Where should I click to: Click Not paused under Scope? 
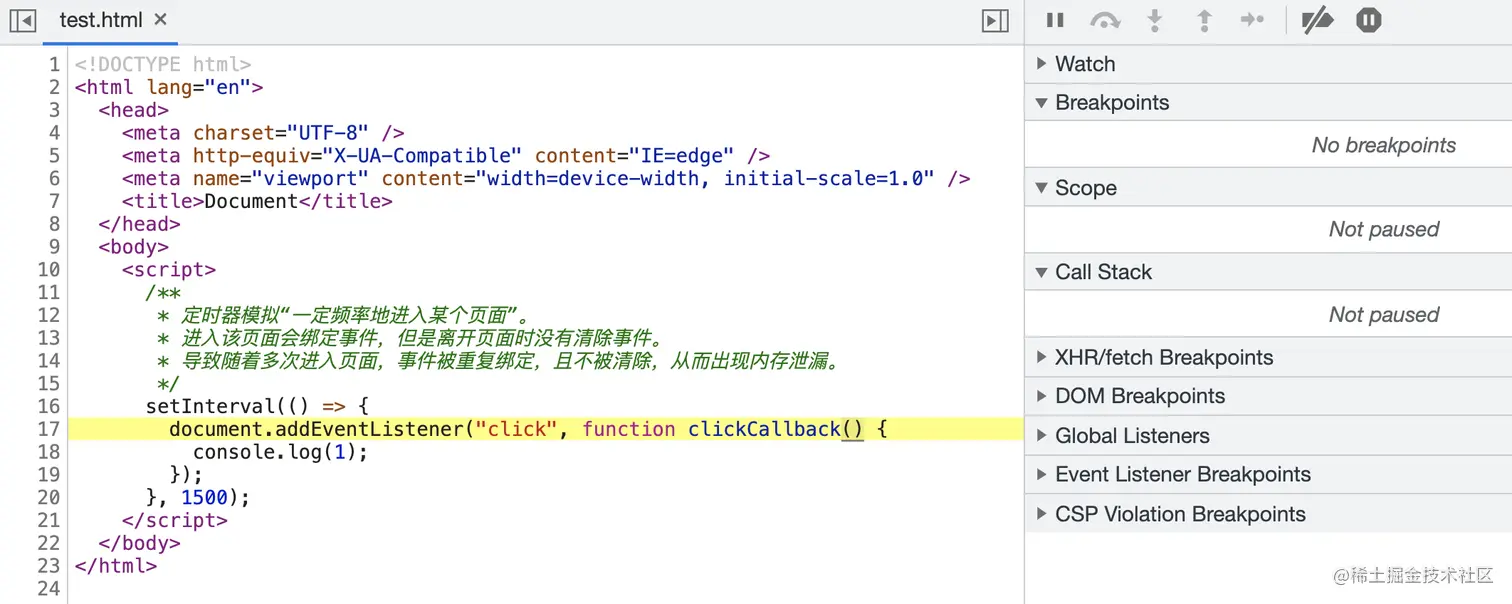click(x=1384, y=229)
